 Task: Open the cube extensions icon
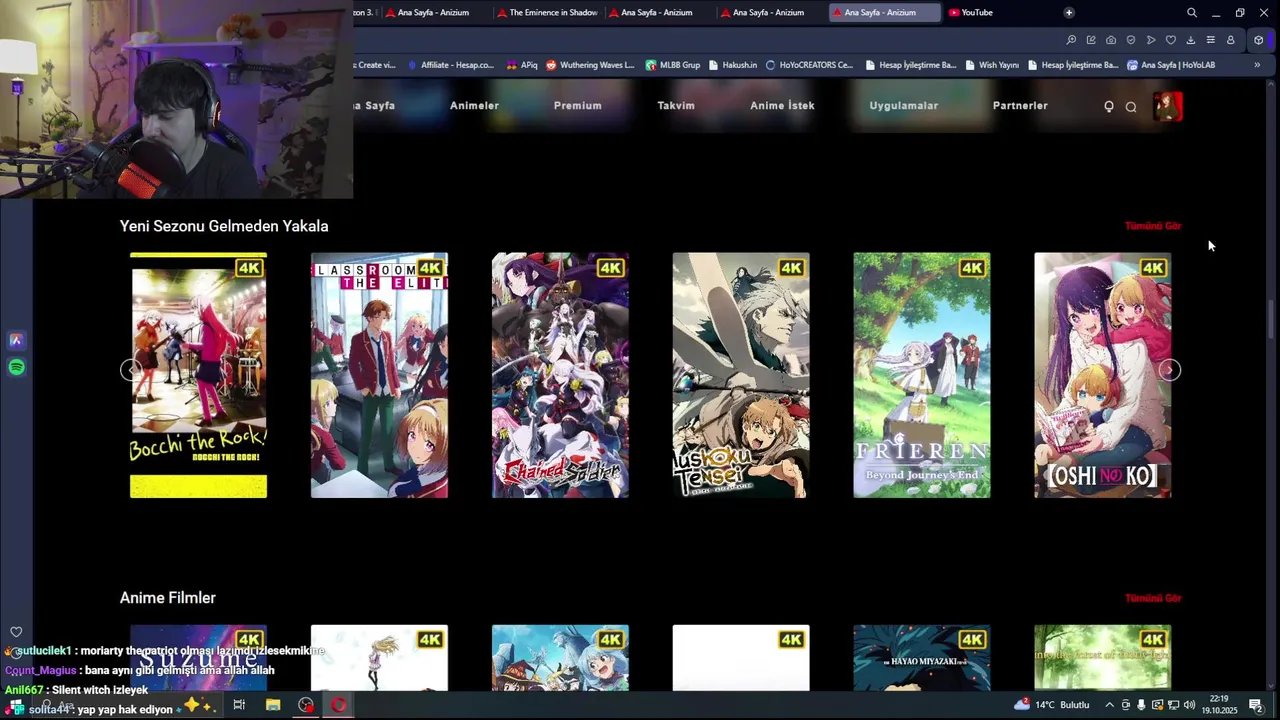click(x=1258, y=40)
